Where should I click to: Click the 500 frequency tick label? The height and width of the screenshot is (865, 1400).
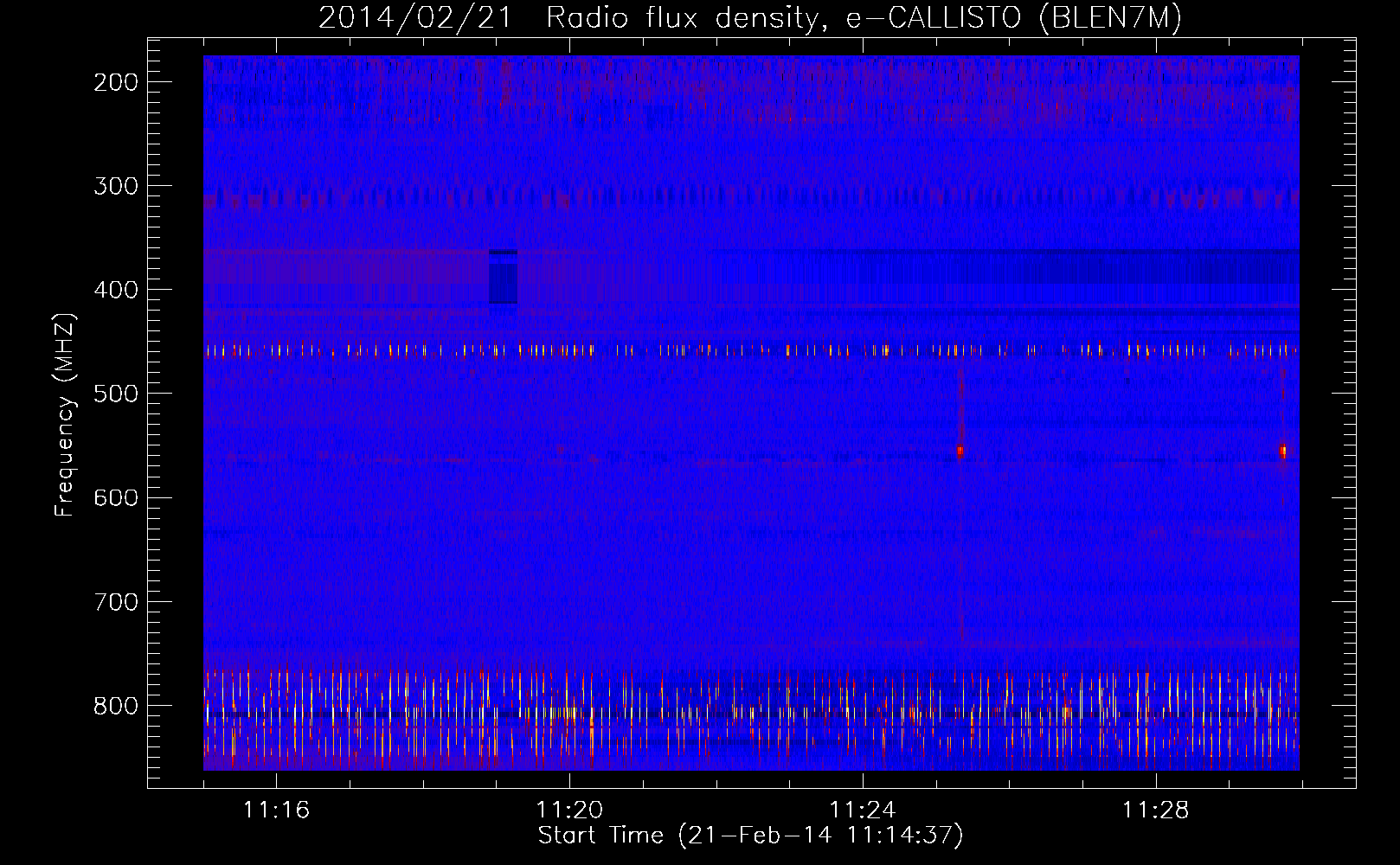[116, 394]
